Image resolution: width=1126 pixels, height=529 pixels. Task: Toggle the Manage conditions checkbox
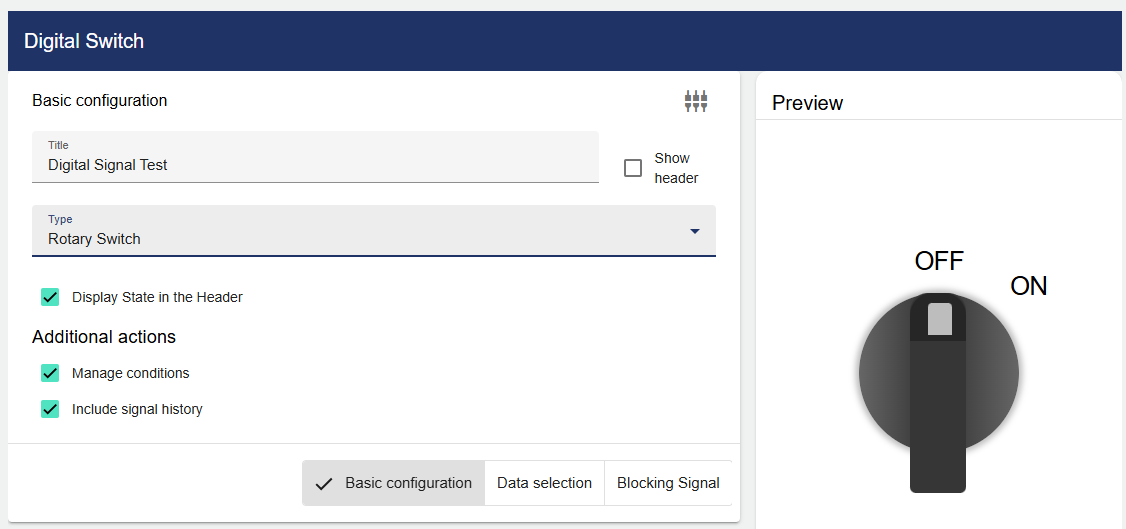point(50,373)
